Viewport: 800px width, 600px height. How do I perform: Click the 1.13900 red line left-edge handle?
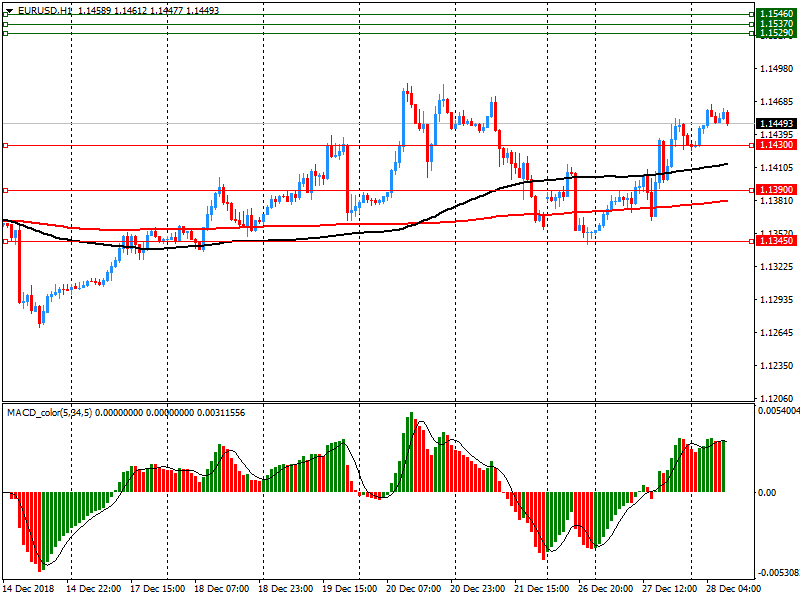5,190
